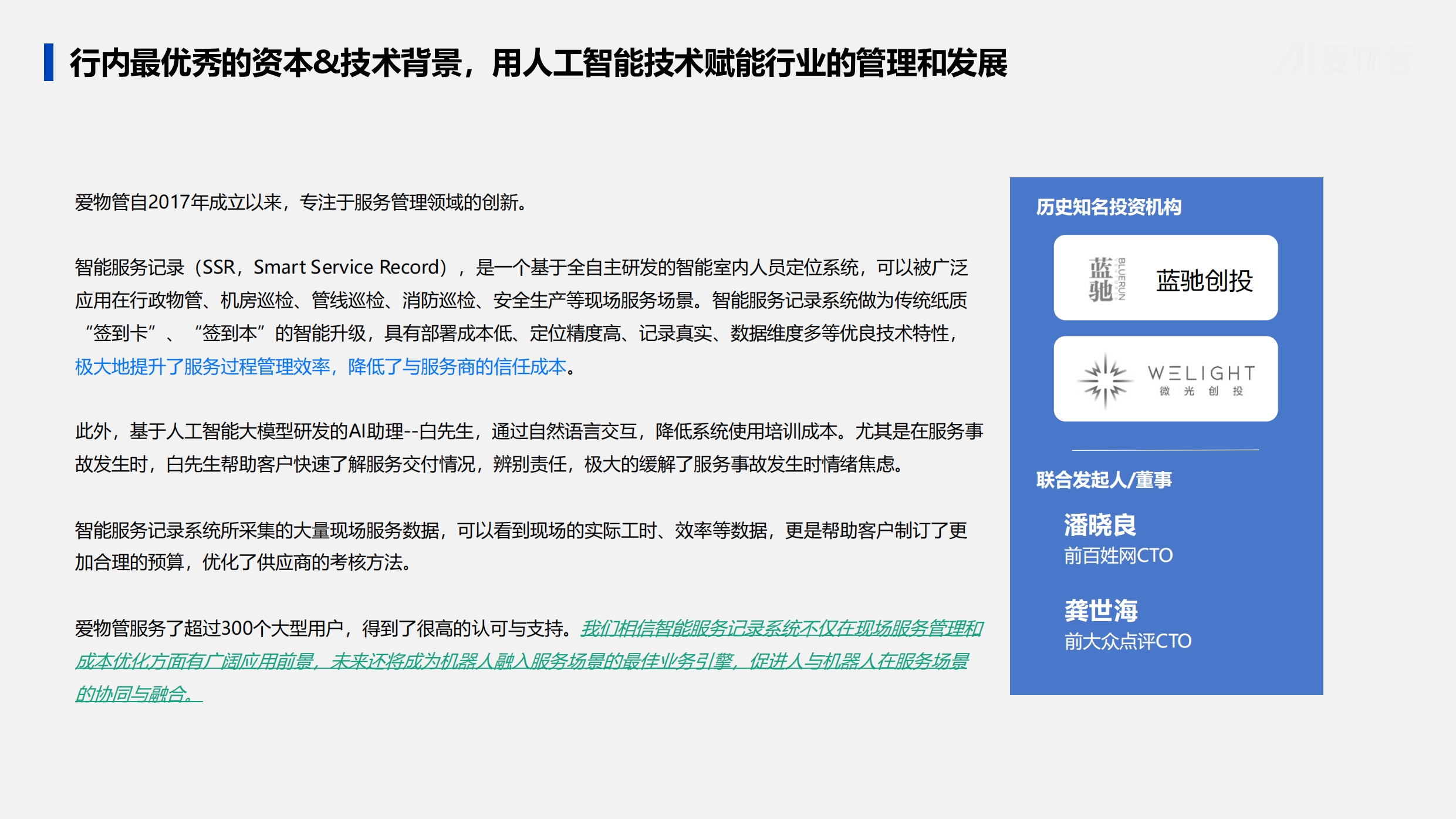Click the heading 联合发起人/董事

point(1104,480)
